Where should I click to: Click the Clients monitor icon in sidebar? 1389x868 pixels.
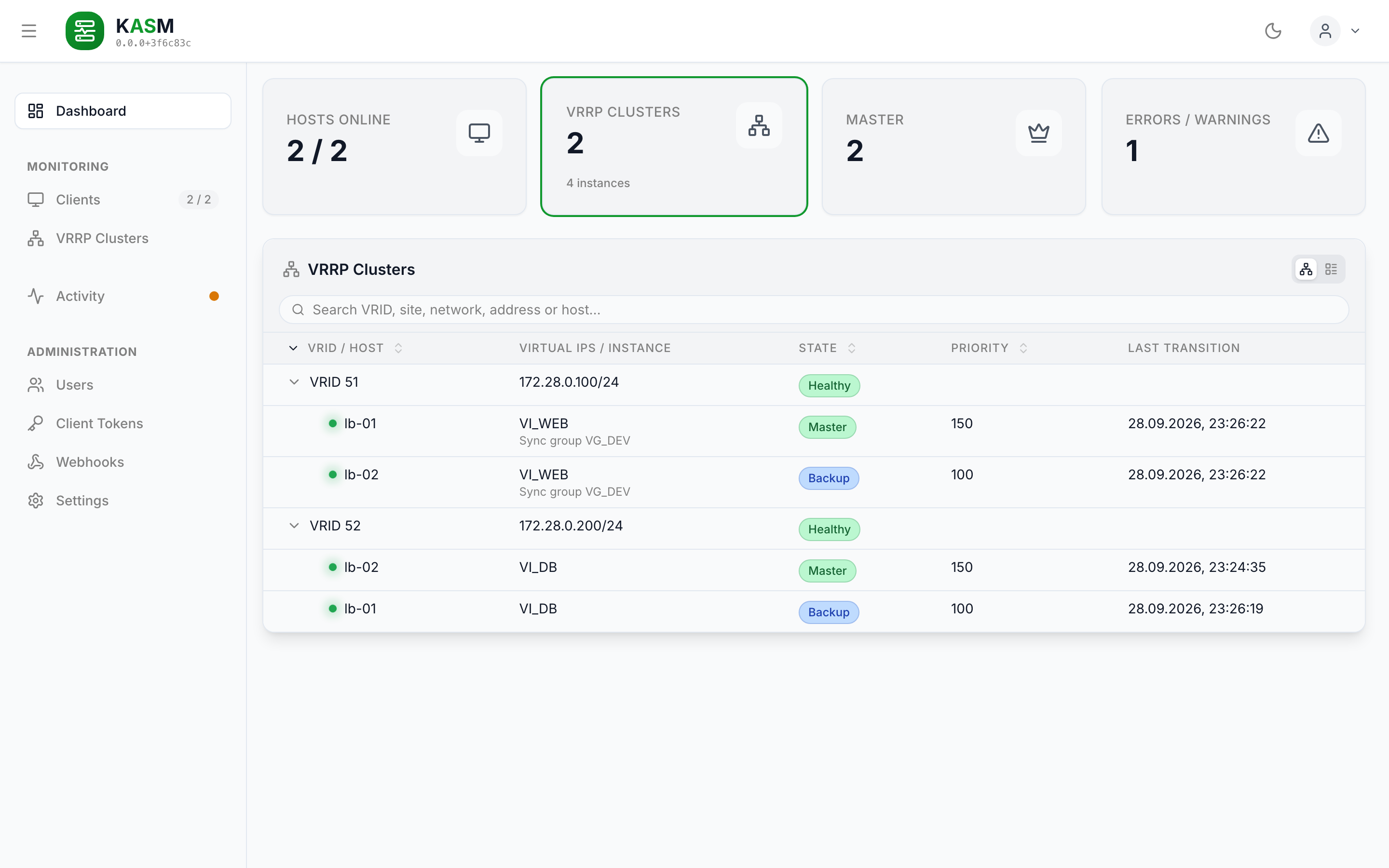point(36,200)
